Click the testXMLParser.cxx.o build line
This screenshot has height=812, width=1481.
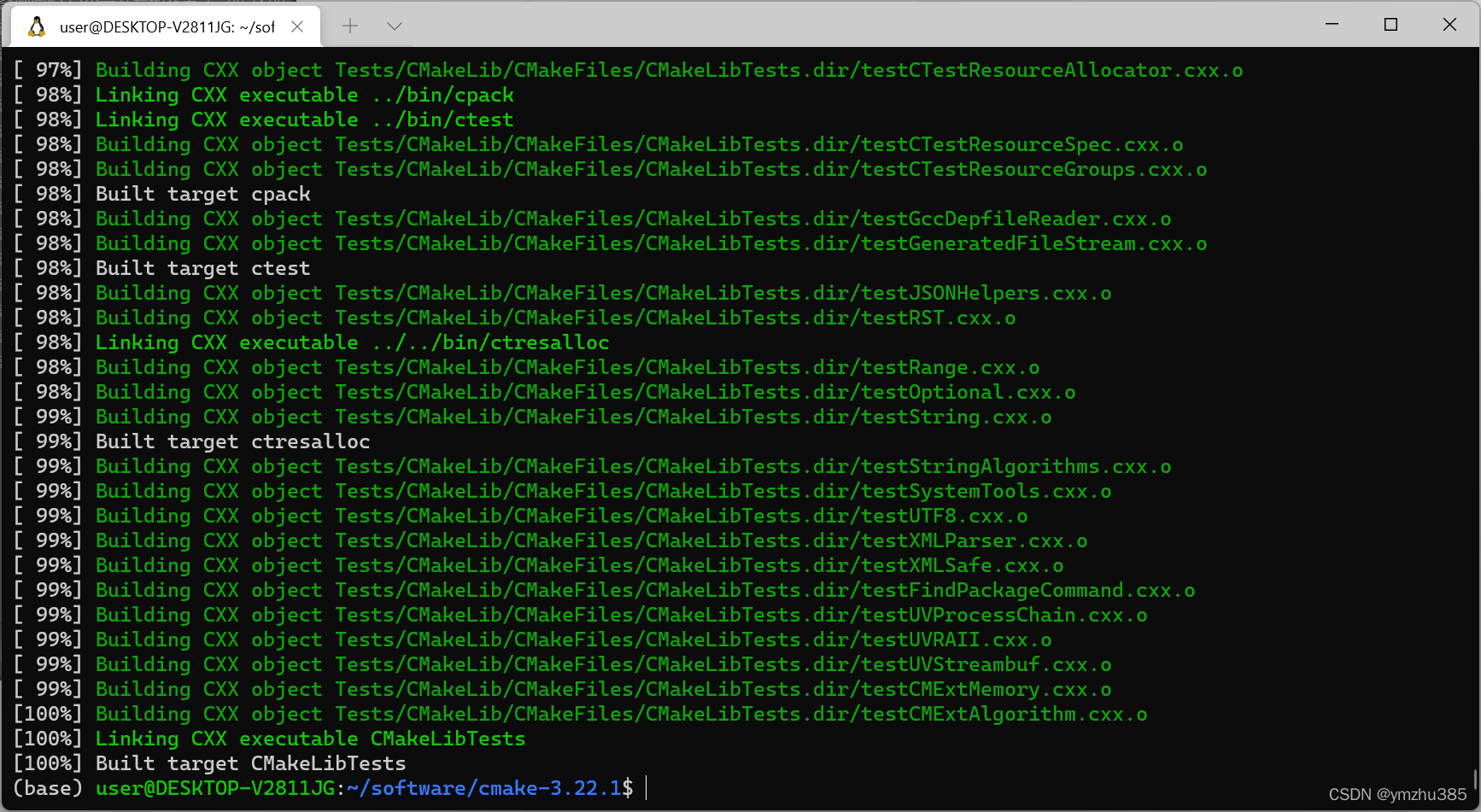coord(551,540)
